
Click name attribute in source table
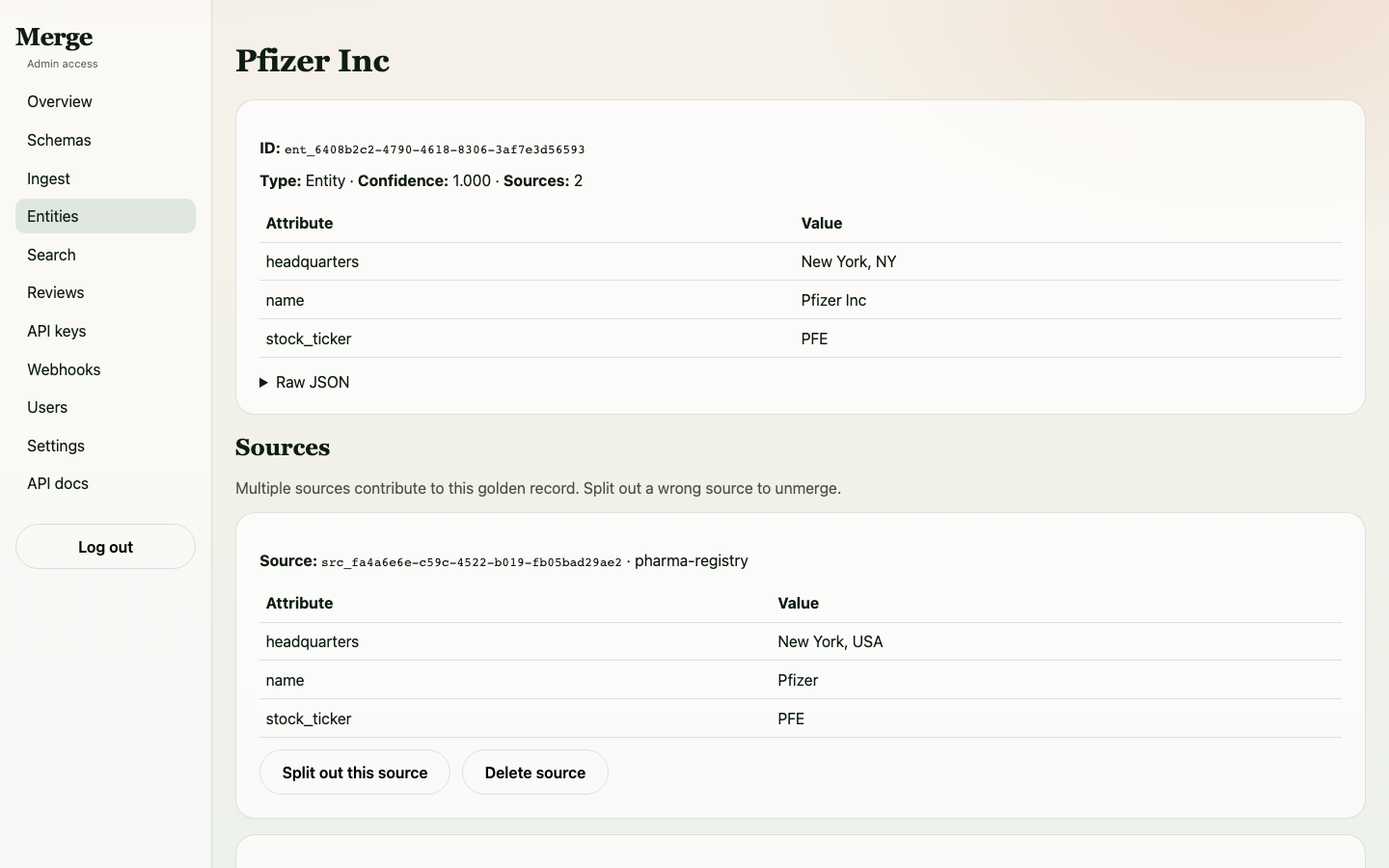tap(285, 680)
